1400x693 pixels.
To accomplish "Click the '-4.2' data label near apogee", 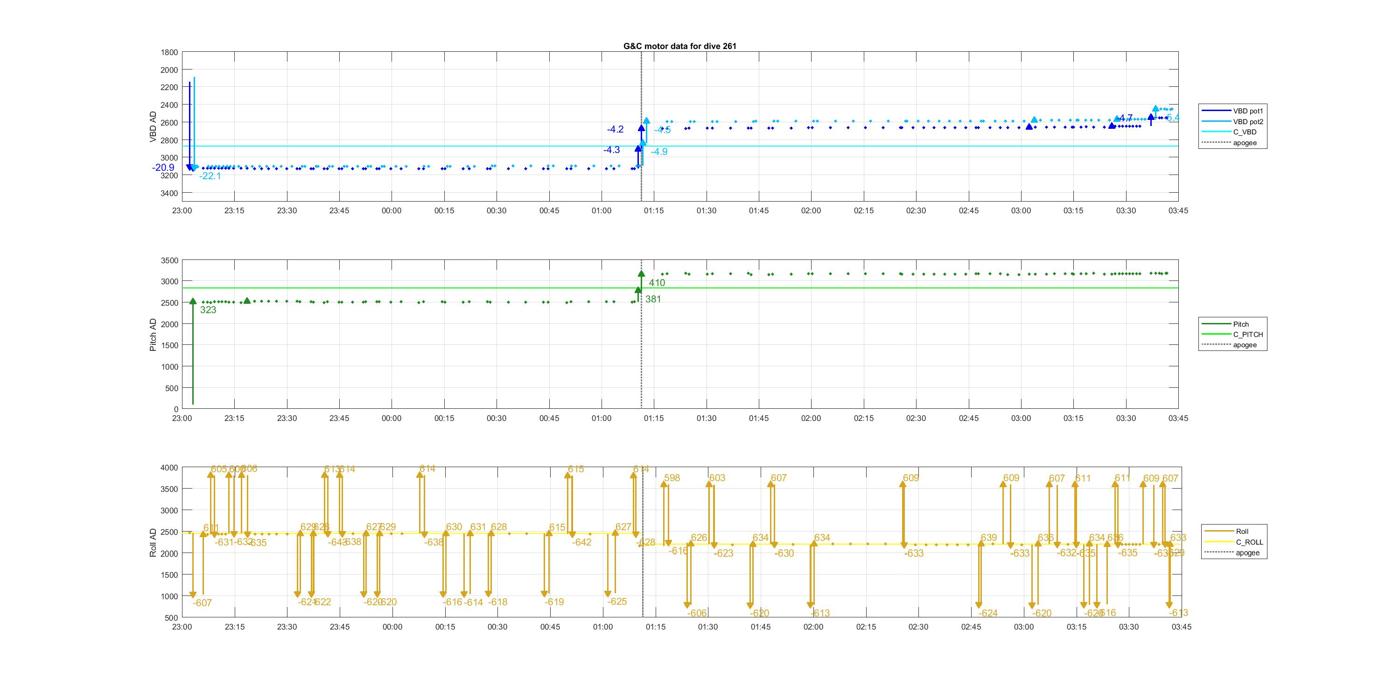I will (615, 130).
